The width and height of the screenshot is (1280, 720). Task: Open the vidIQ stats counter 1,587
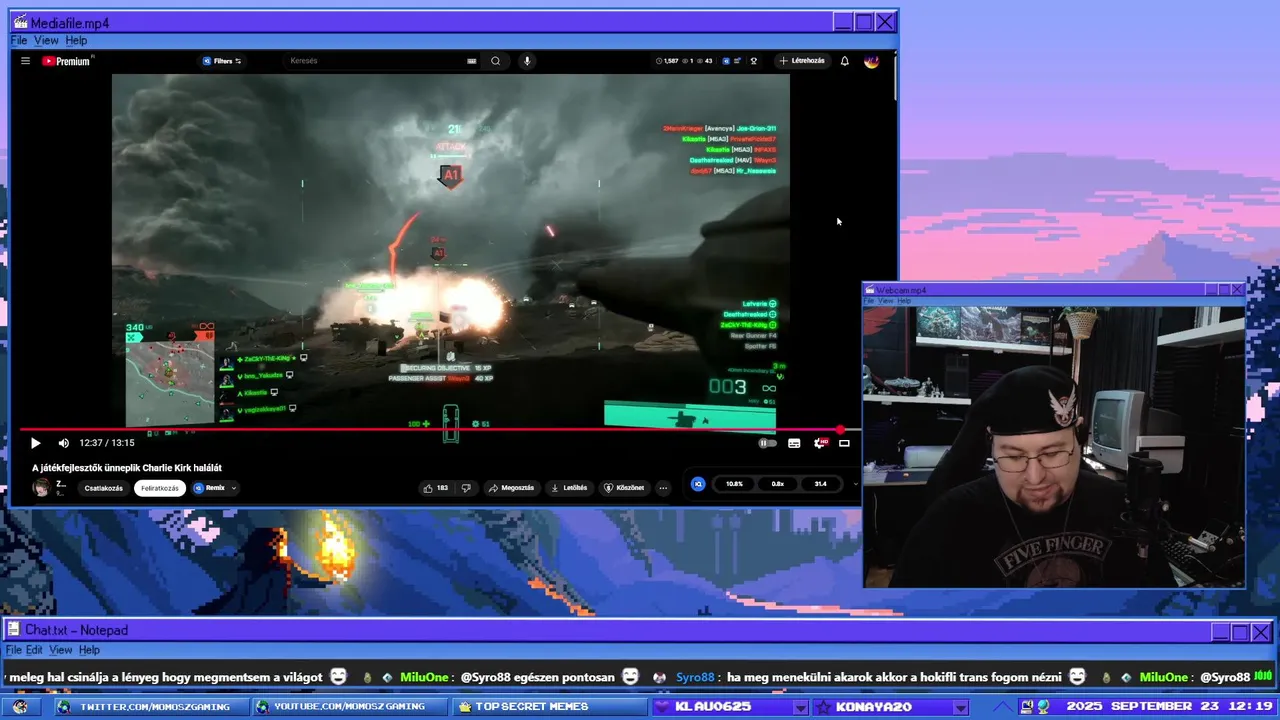(667, 61)
